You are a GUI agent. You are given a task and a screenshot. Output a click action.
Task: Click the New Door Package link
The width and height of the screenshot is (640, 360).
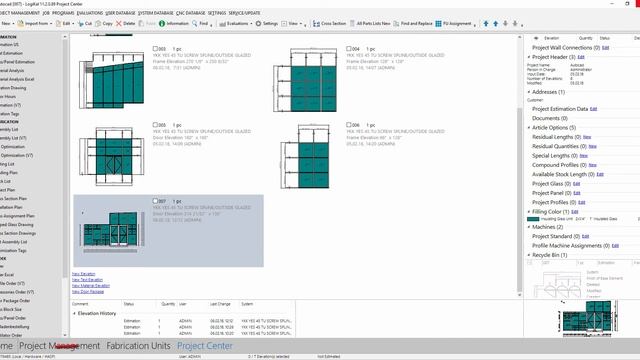click(x=88, y=292)
